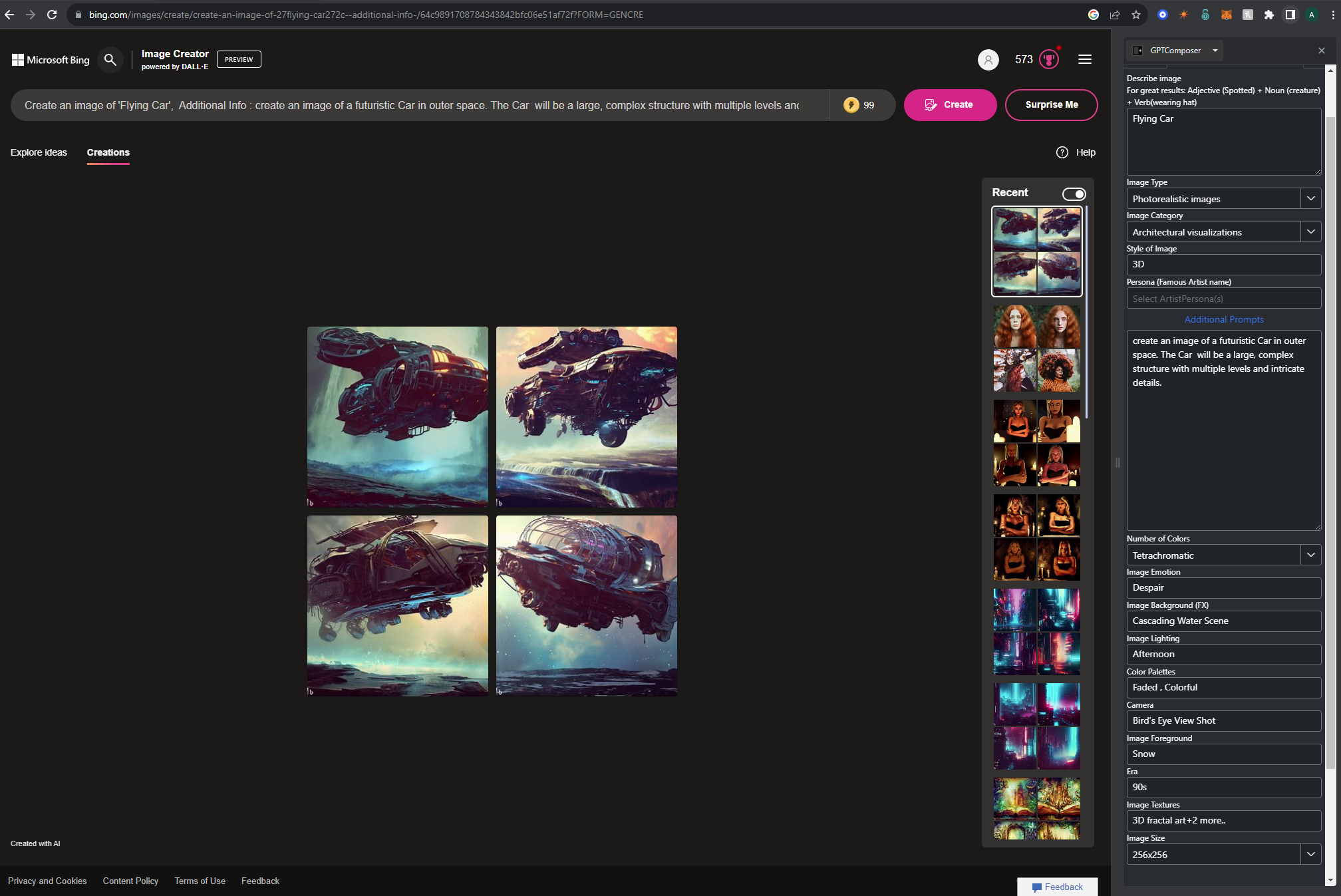Bookmark the page with the star icon

pyautogui.click(x=1136, y=15)
